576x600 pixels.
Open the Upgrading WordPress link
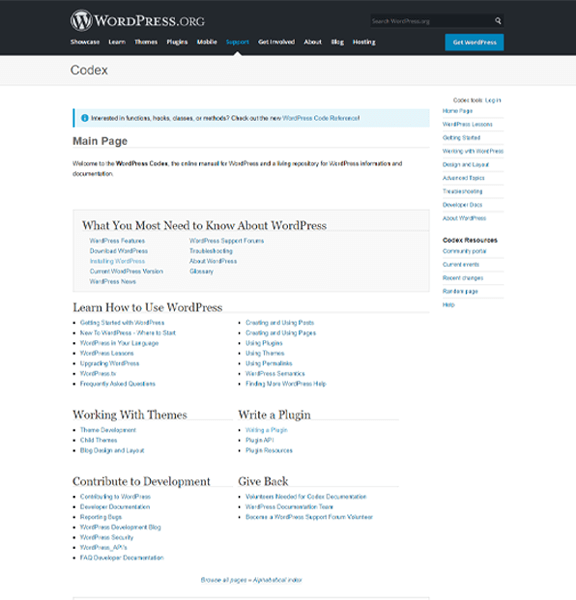coord(109,363)
